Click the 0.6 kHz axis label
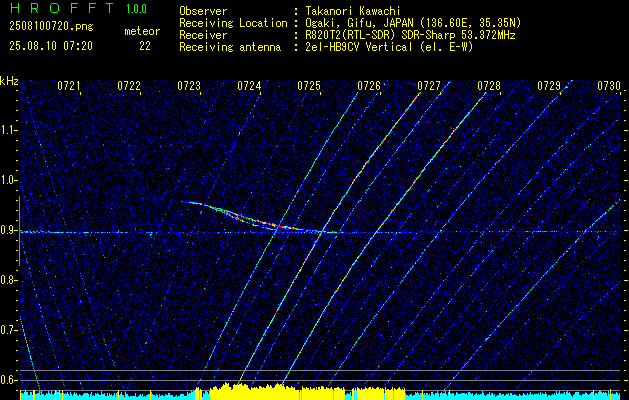Viewport: 629px width, 400px height. (8, 380)
